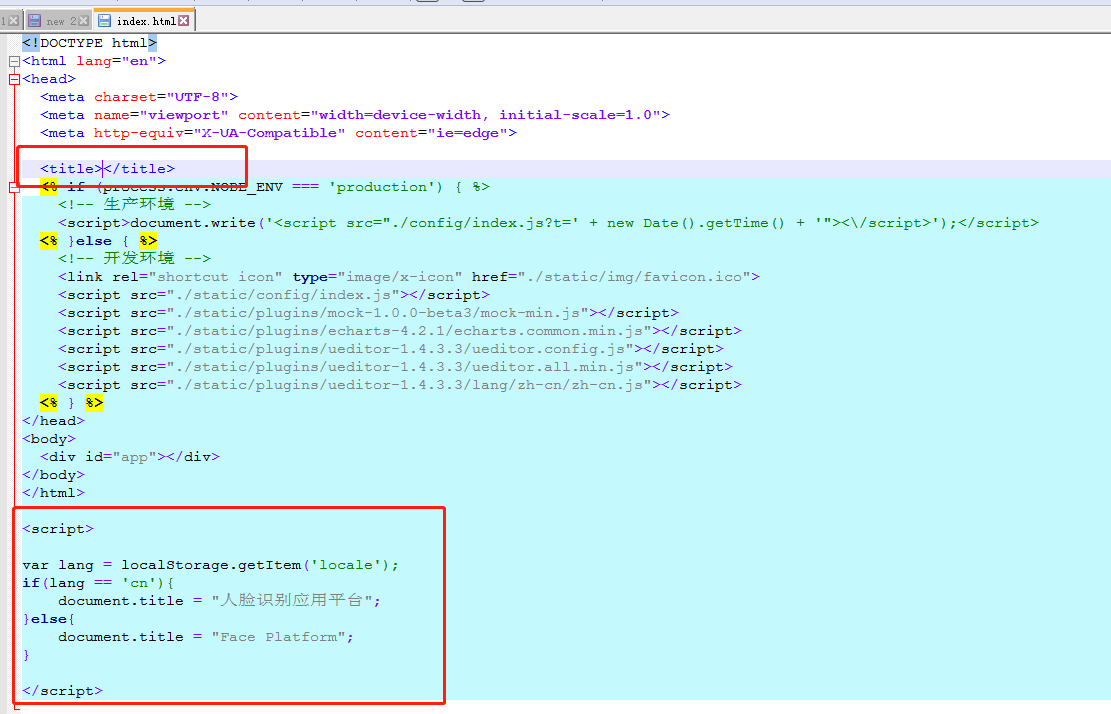This screenshot has height=714, width=1111.
Task: Click the '<div id="app"></div>' line
Action: point(130,457)
